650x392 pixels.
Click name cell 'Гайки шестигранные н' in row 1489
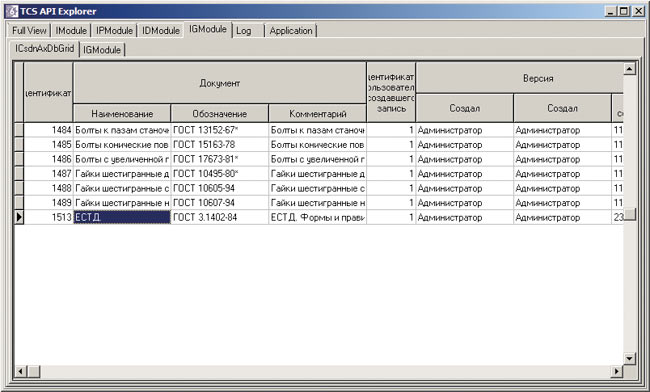coord(122,203)
